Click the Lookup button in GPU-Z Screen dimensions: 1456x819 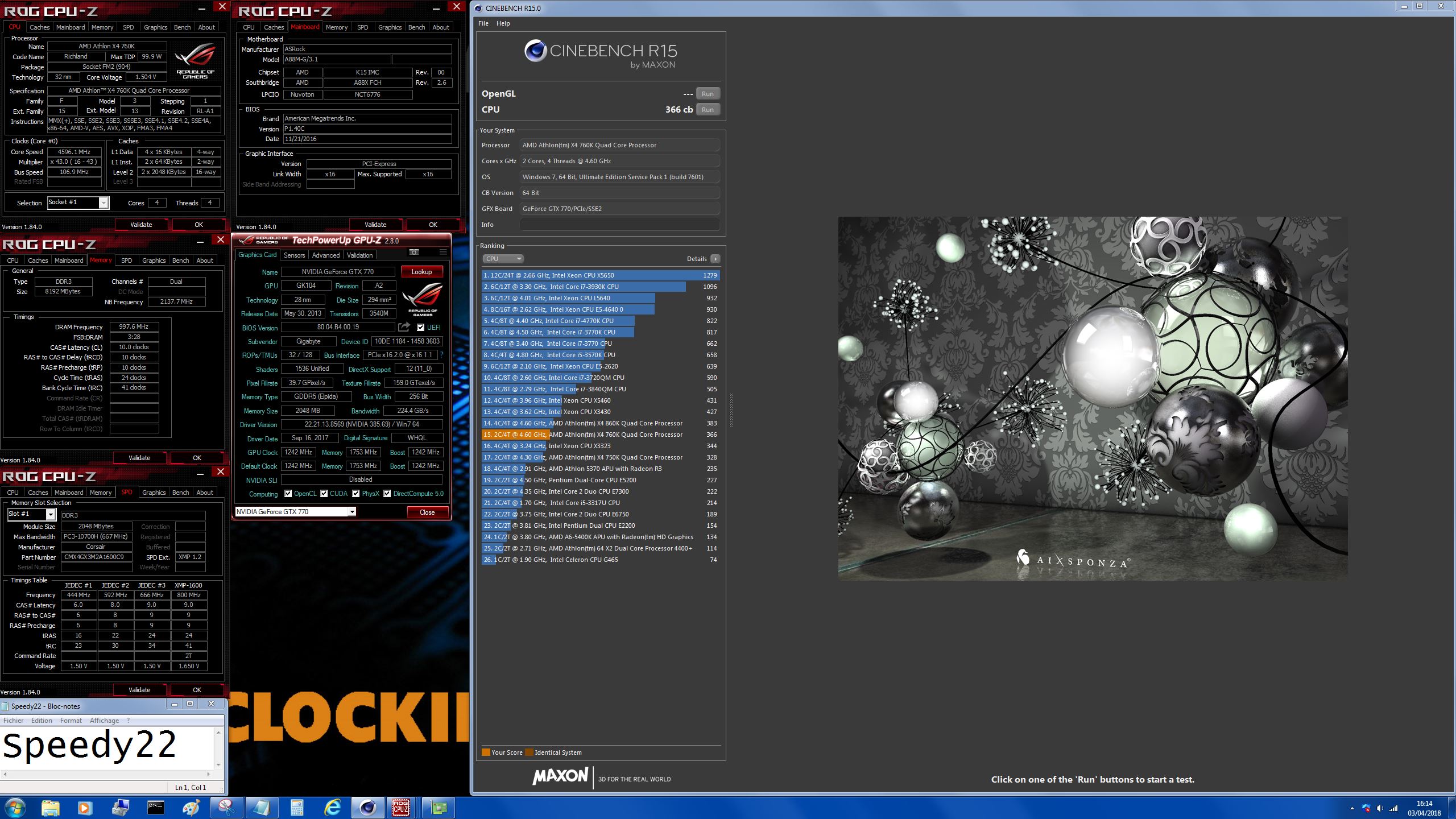[422, 272]
